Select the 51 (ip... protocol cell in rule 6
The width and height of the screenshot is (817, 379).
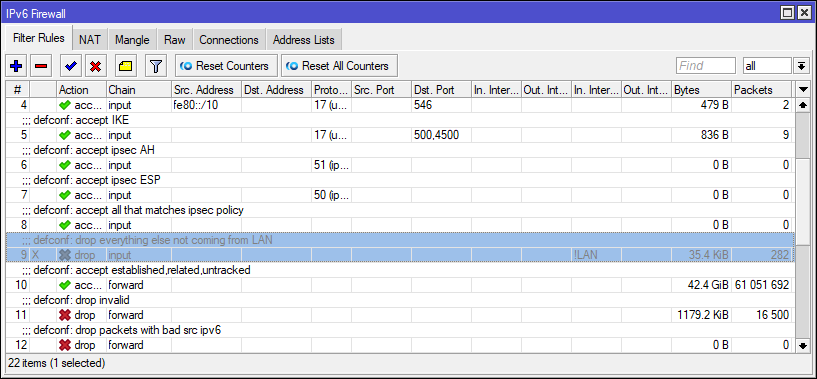(x=331, y=165)
